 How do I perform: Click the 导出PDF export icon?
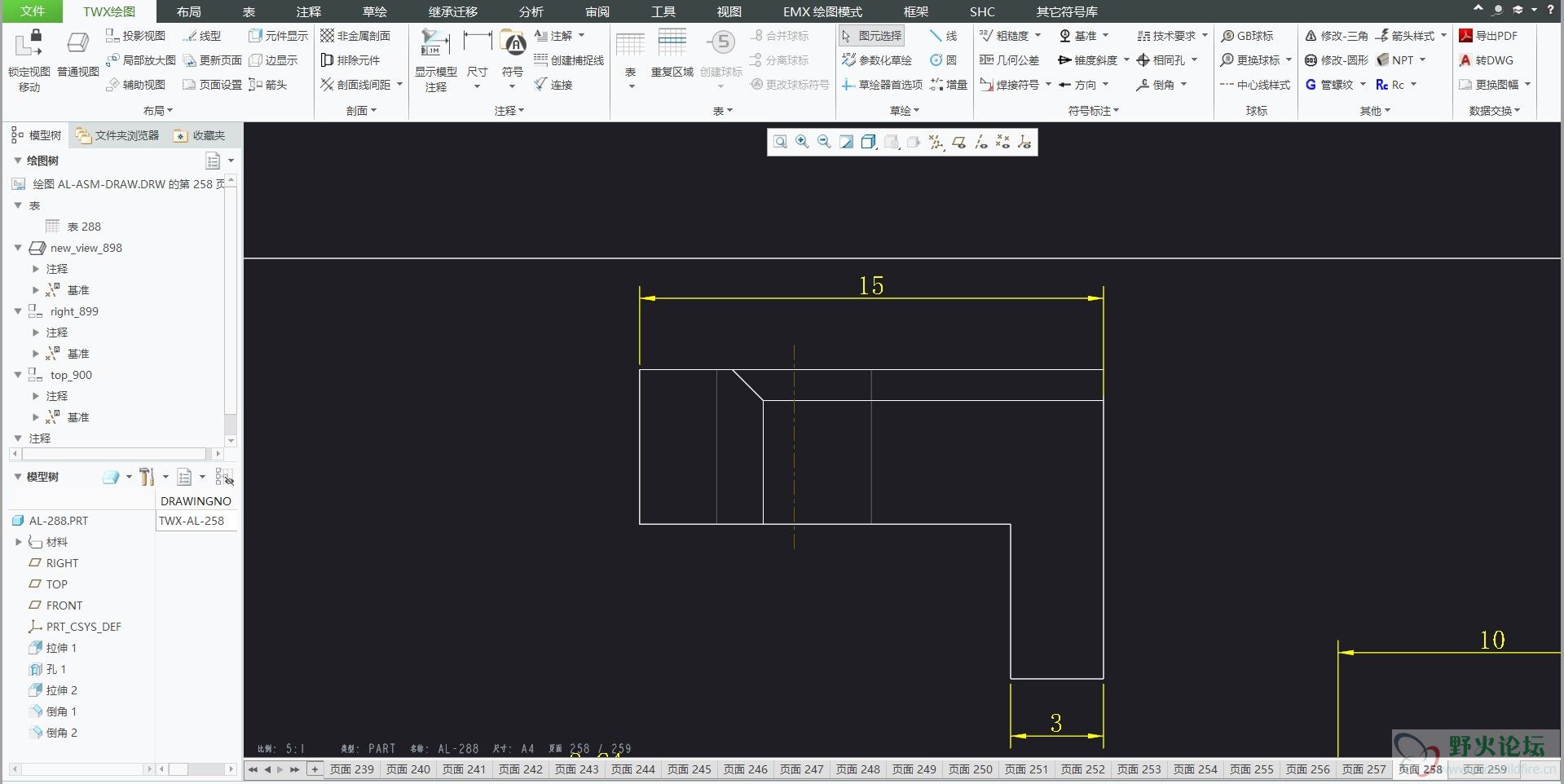pos(1488,36)
